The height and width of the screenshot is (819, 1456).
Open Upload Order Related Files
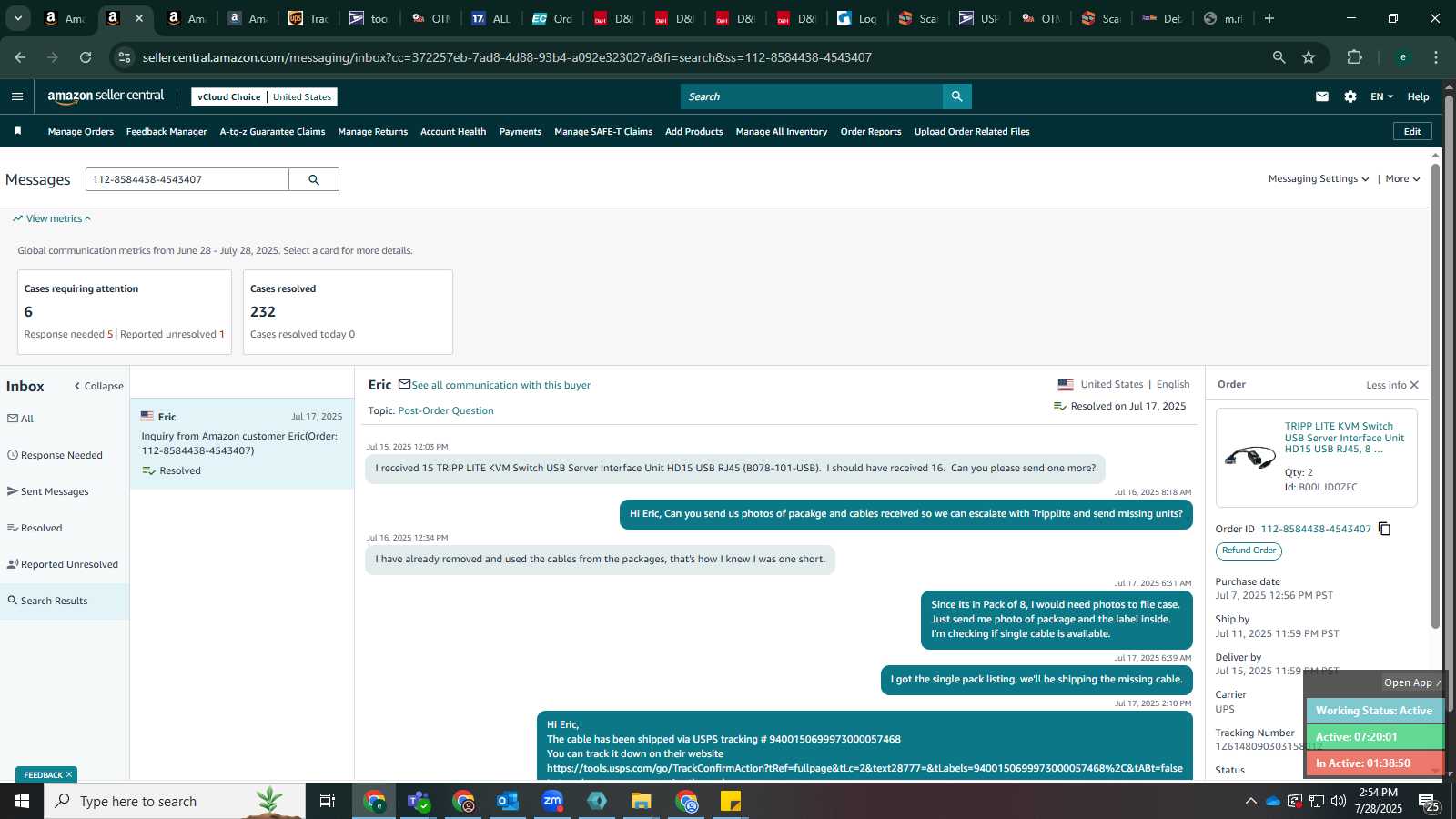click(972, 132)
